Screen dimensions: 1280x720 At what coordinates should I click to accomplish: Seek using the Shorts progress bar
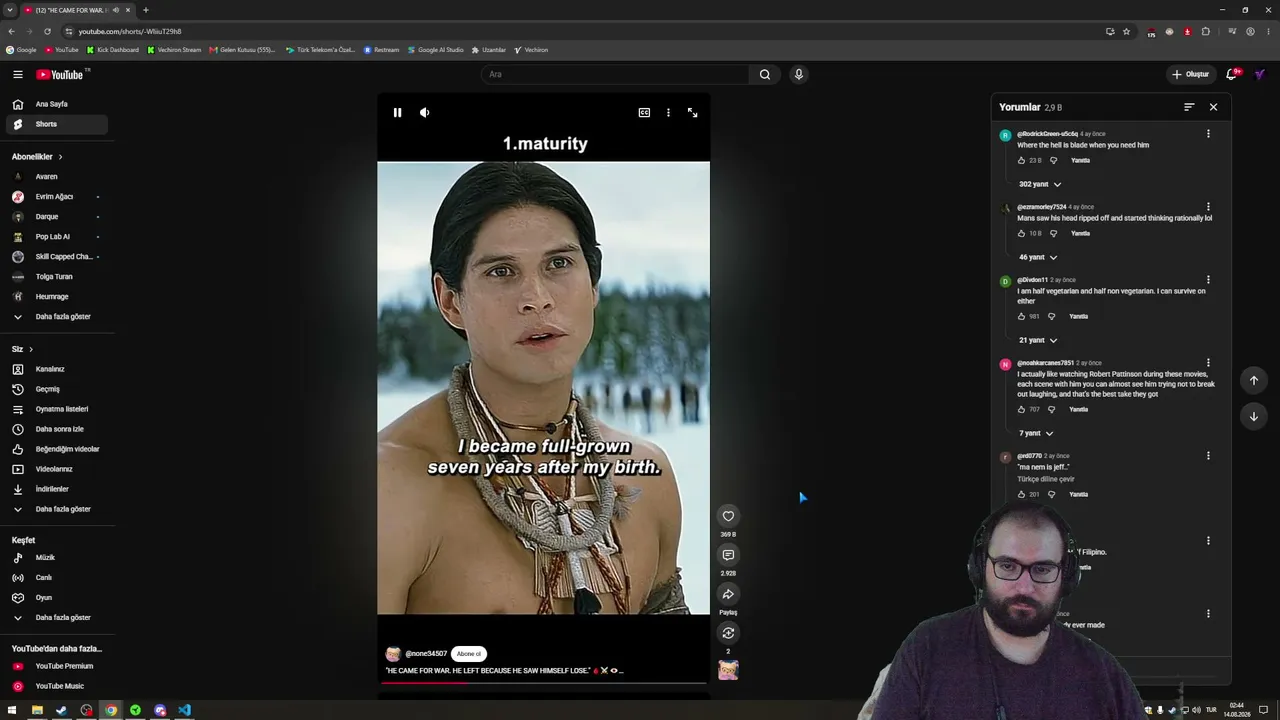point(543,683)
